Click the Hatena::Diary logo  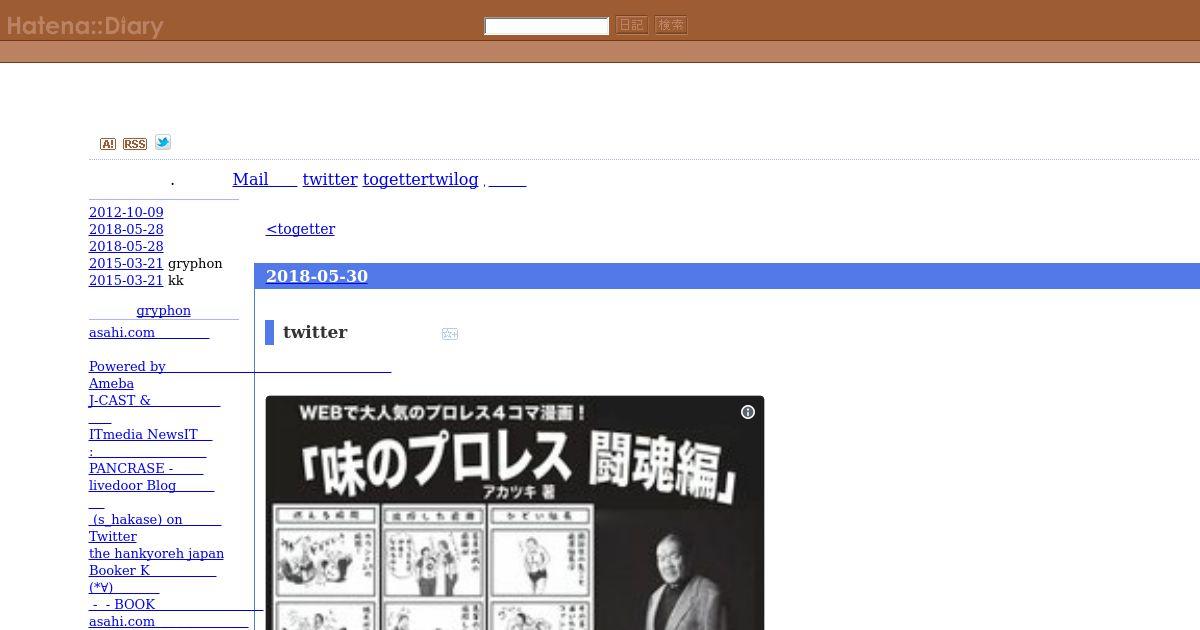(85, 26)
